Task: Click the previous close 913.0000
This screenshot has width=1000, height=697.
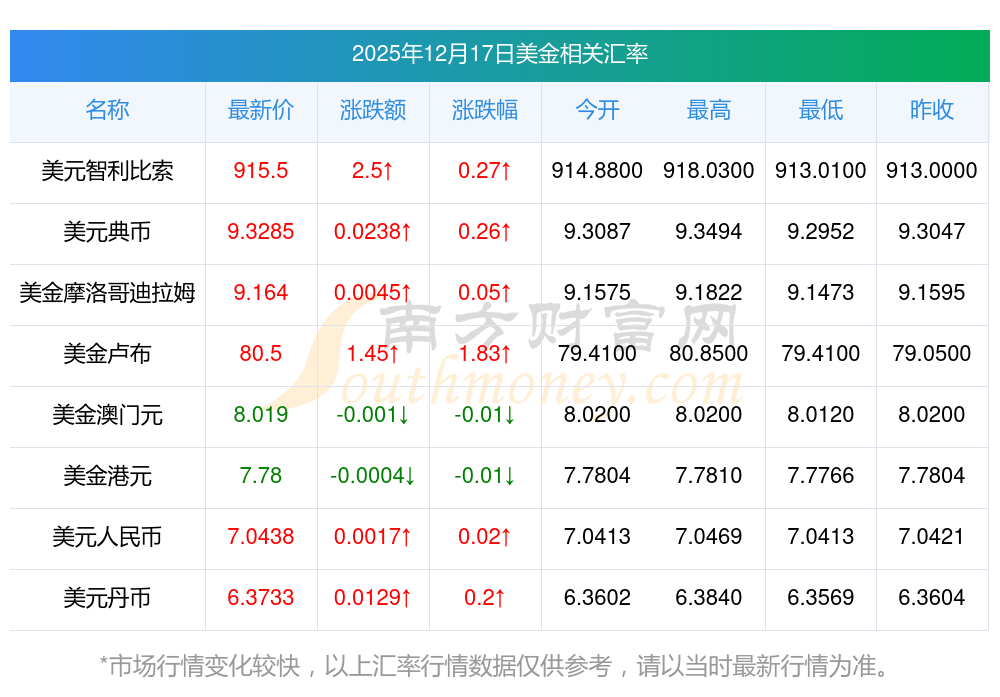Action: (x=932, y=170)
